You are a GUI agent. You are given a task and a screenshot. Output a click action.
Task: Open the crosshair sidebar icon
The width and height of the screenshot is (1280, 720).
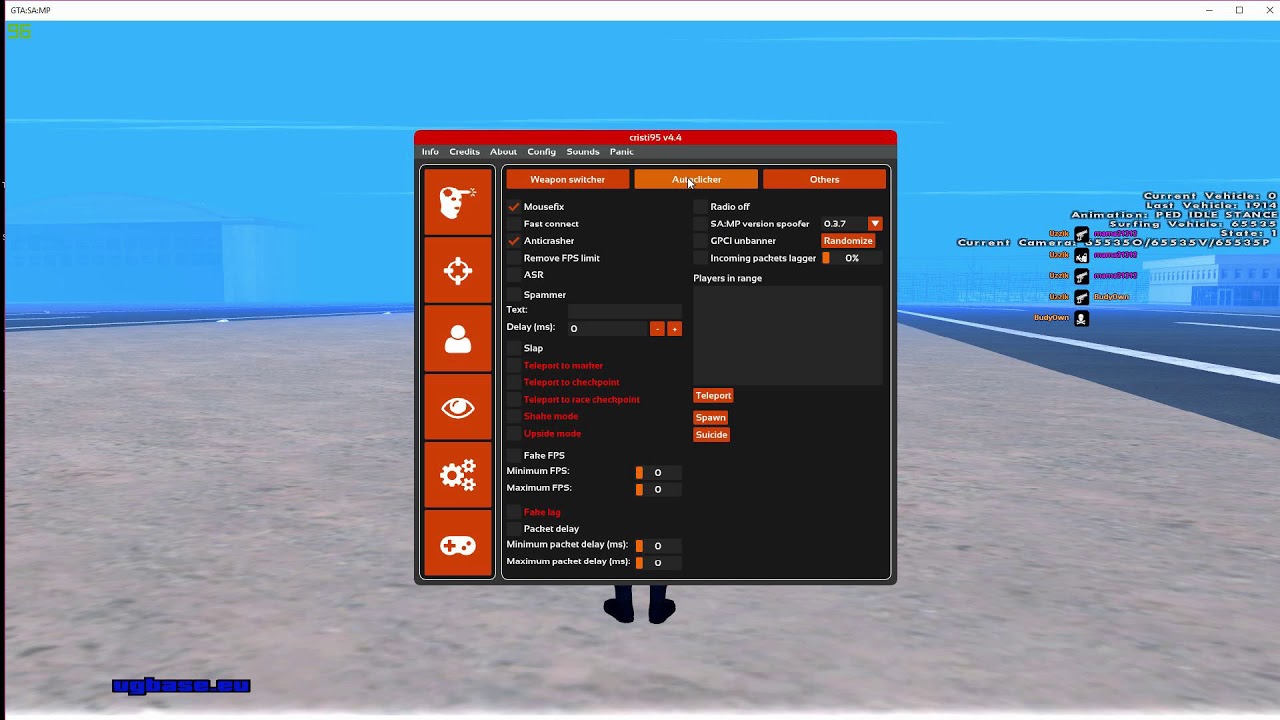458,270
